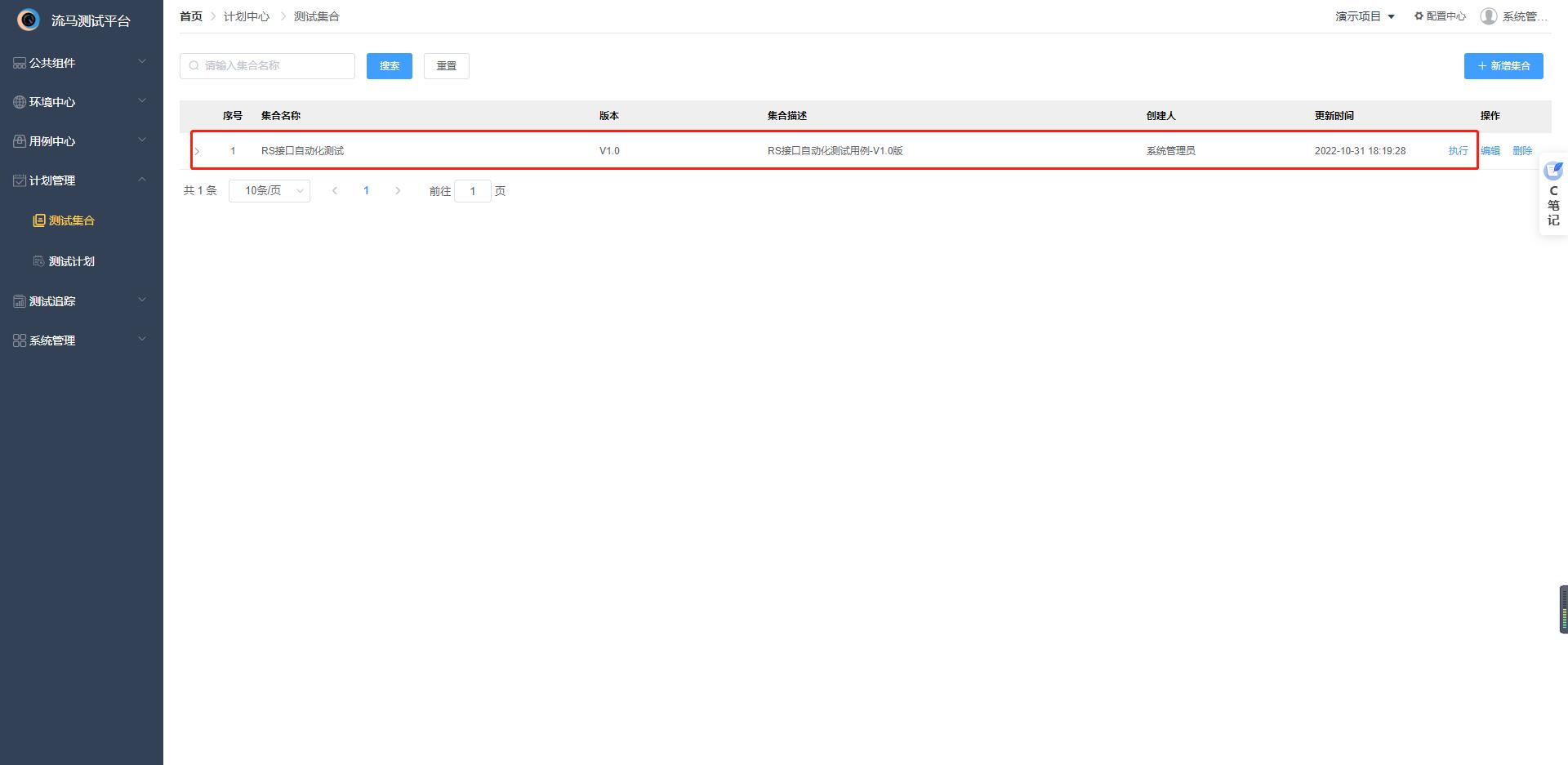Click the 更新时间 column header
This screenshot has height=765, width=1568.
(x=1334, y=116)
